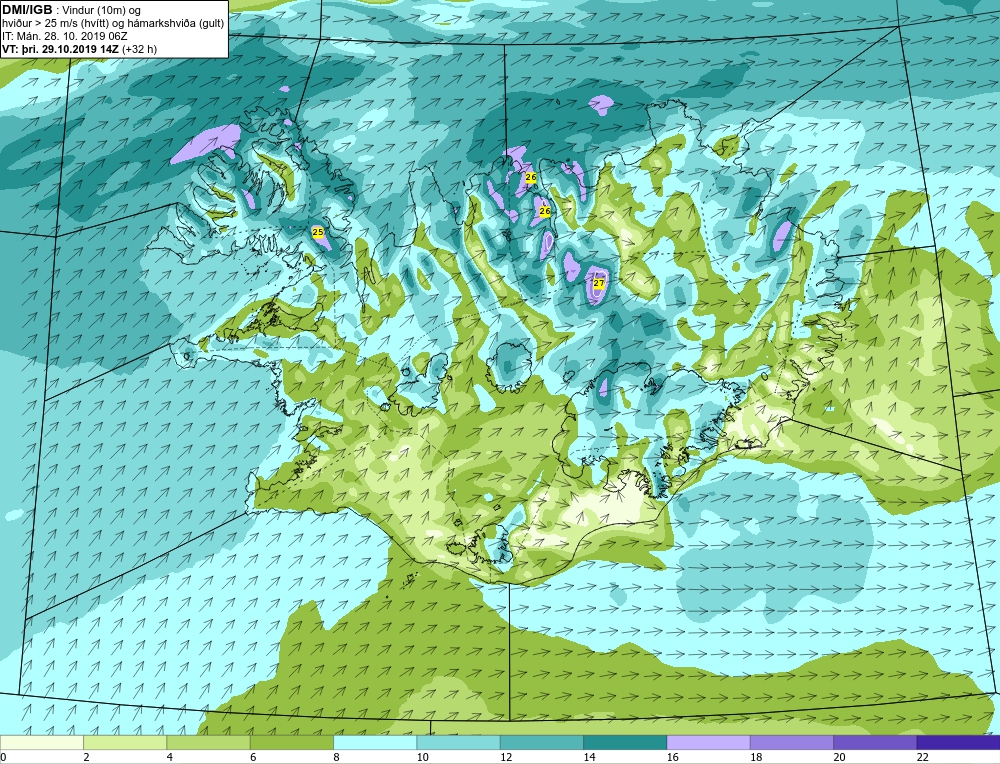Click the 'VT: þri. 29.10.2019 14Z' valid time
The width and height of the screenshot is (1000, 764).
61,48
